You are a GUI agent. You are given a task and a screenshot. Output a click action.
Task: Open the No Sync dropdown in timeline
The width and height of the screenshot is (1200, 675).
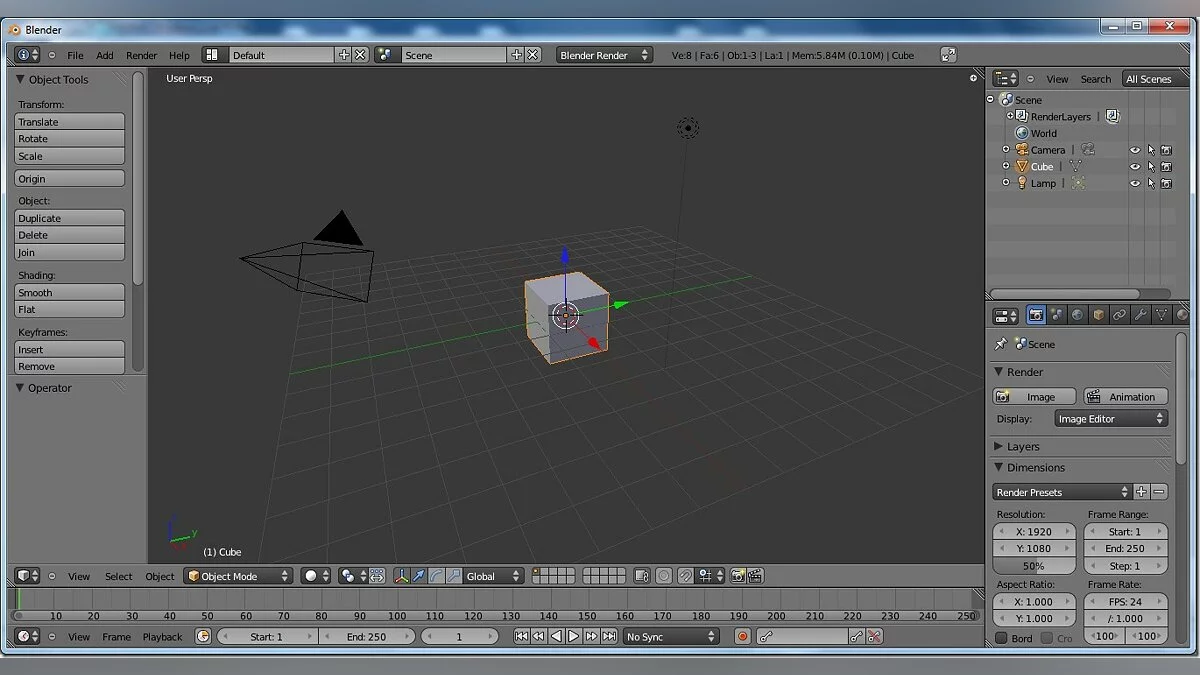(x=670, y=636)
